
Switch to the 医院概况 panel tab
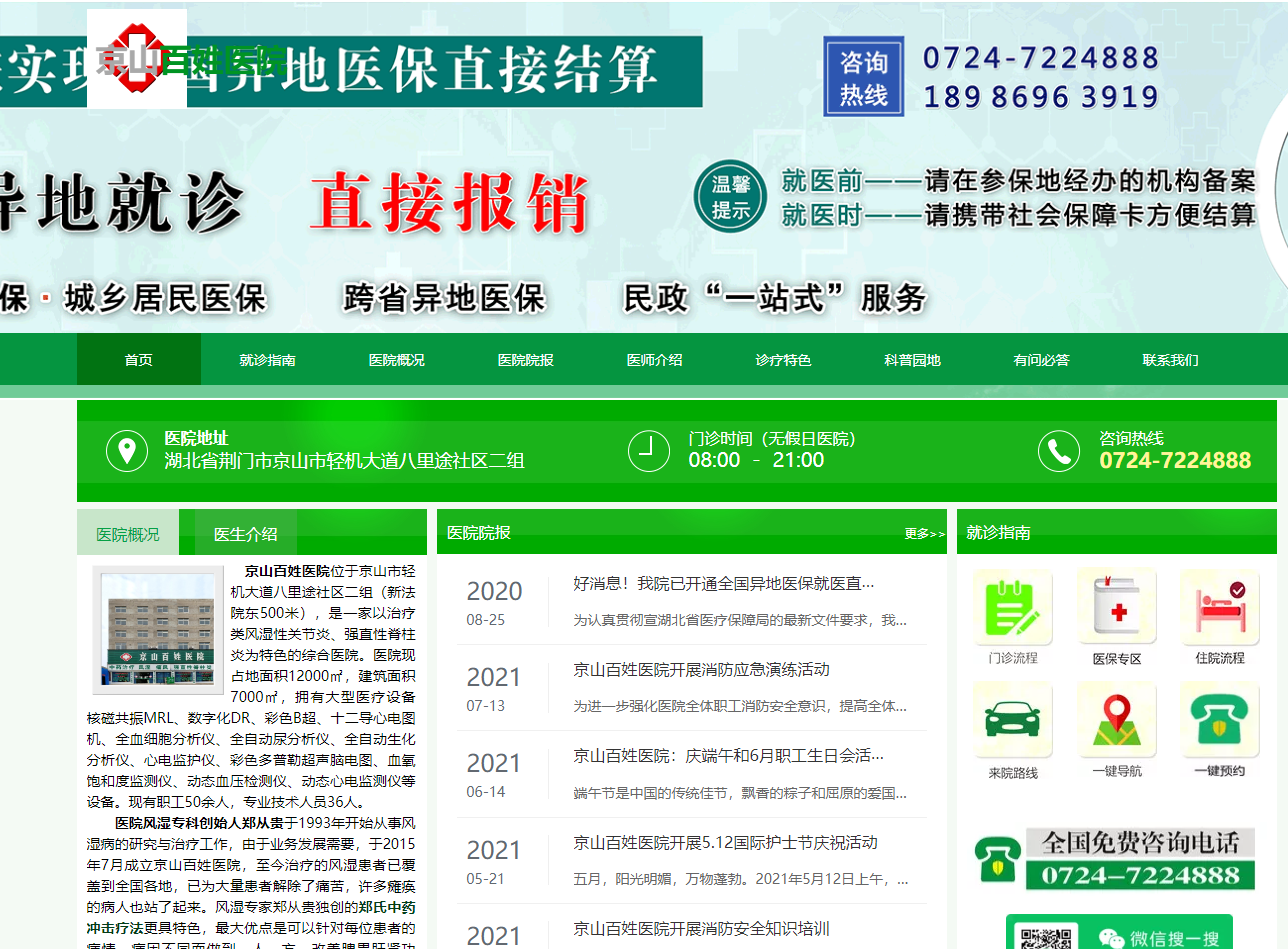point(128,533)
